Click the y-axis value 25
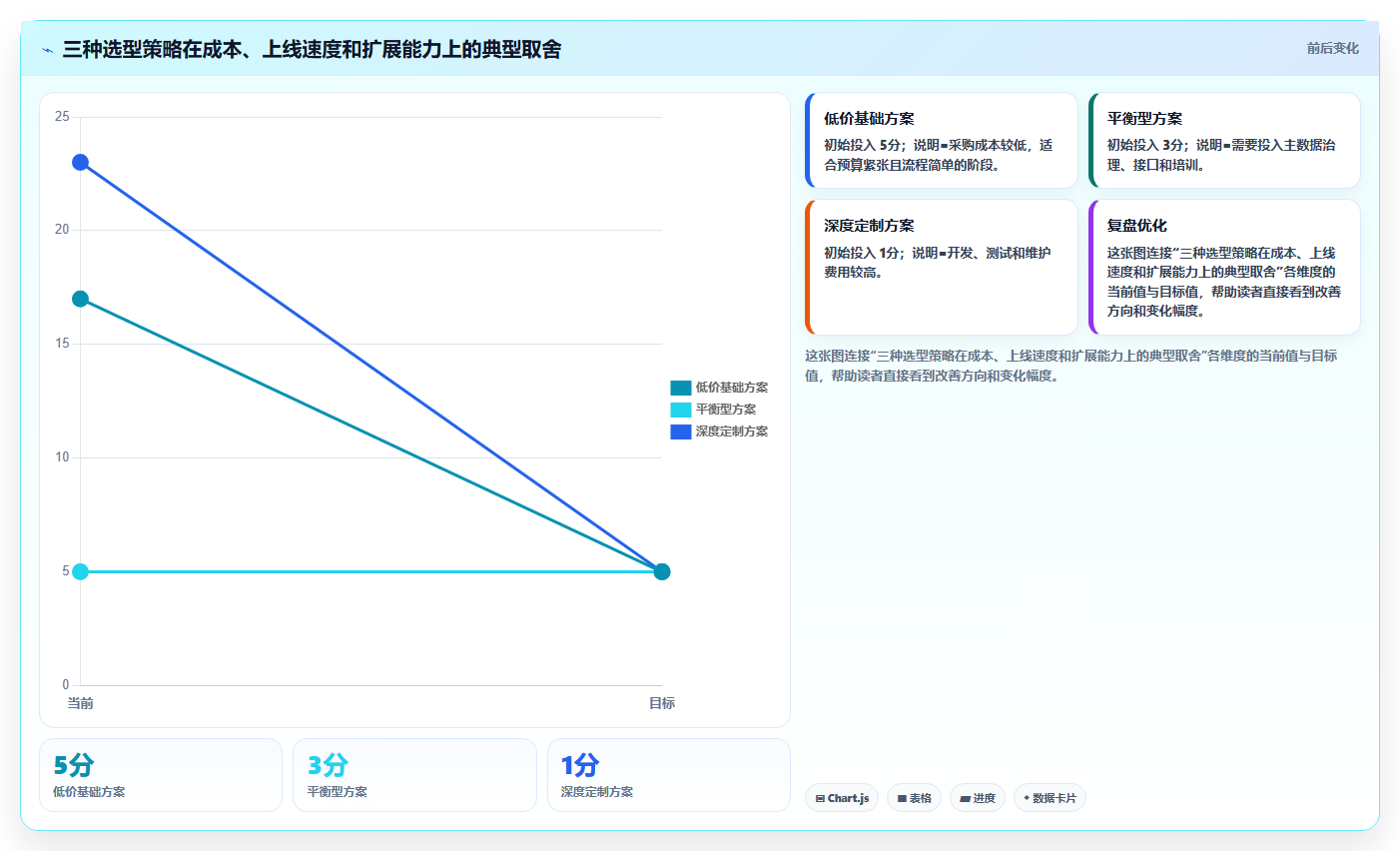The image size is (1400, 851). tap(62, 117)
